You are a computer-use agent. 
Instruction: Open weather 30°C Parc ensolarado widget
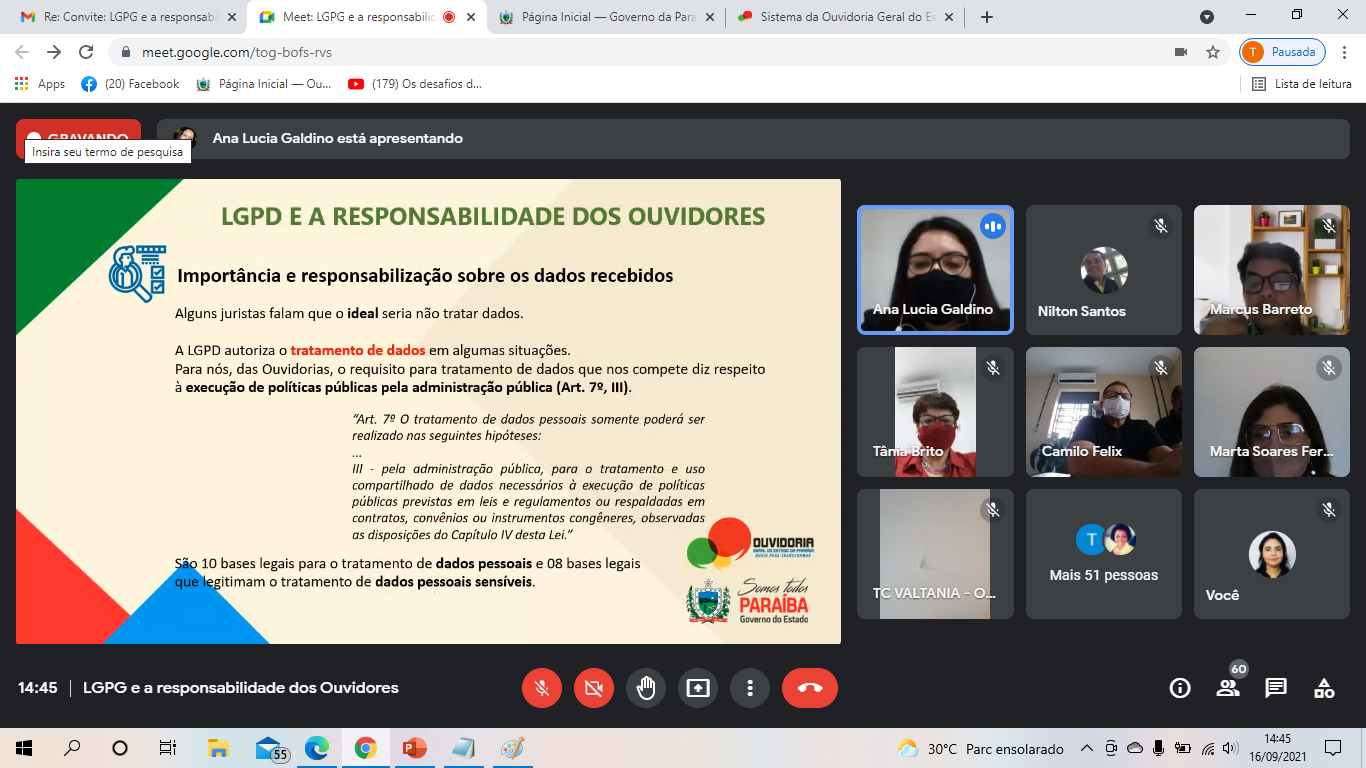click(x=980, y=748)
